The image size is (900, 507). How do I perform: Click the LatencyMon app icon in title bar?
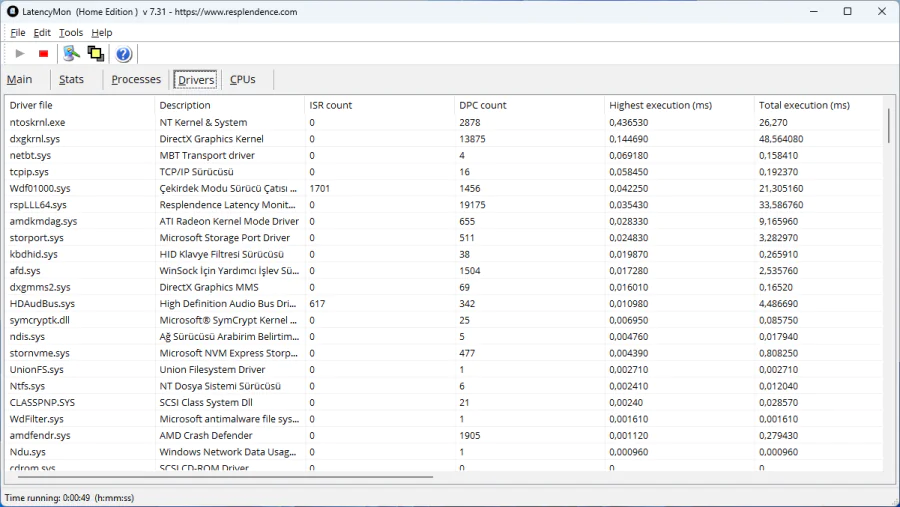pos(12,12)
